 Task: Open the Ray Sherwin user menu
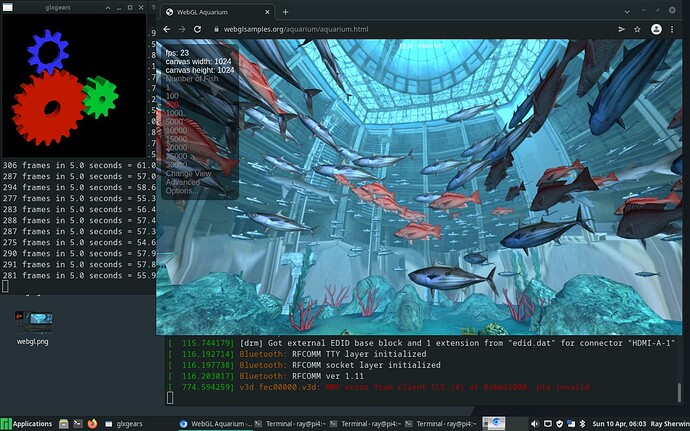point(670,424)
